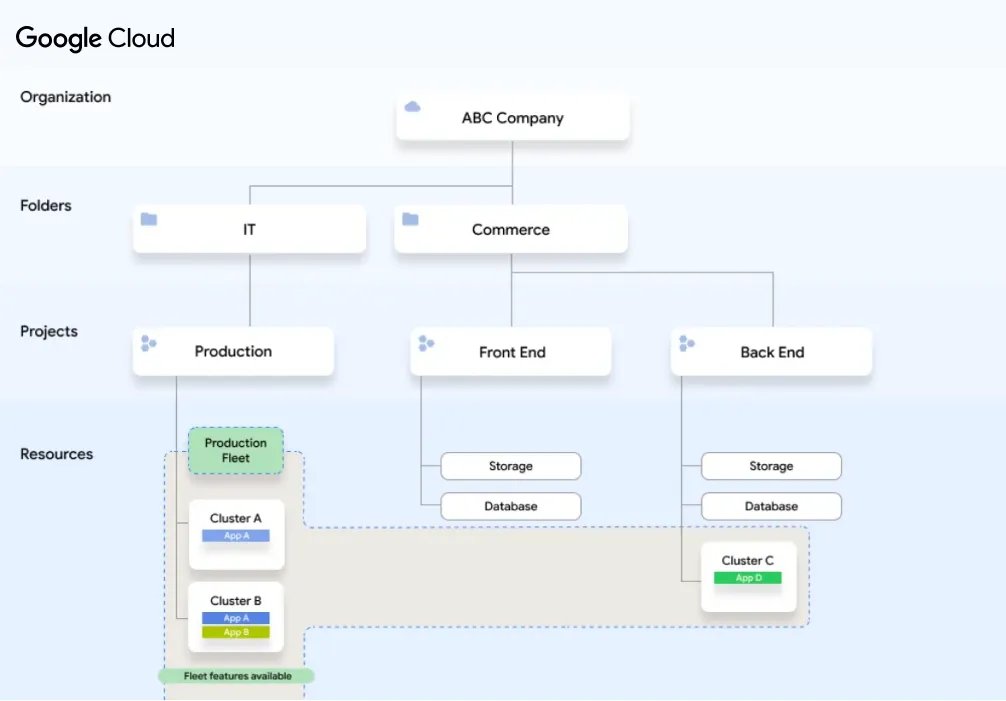This screenshot has width=1006, height=701.
Task: Click the project icon beside Front End
Action: pyautogui.click(x=426, y=344)
